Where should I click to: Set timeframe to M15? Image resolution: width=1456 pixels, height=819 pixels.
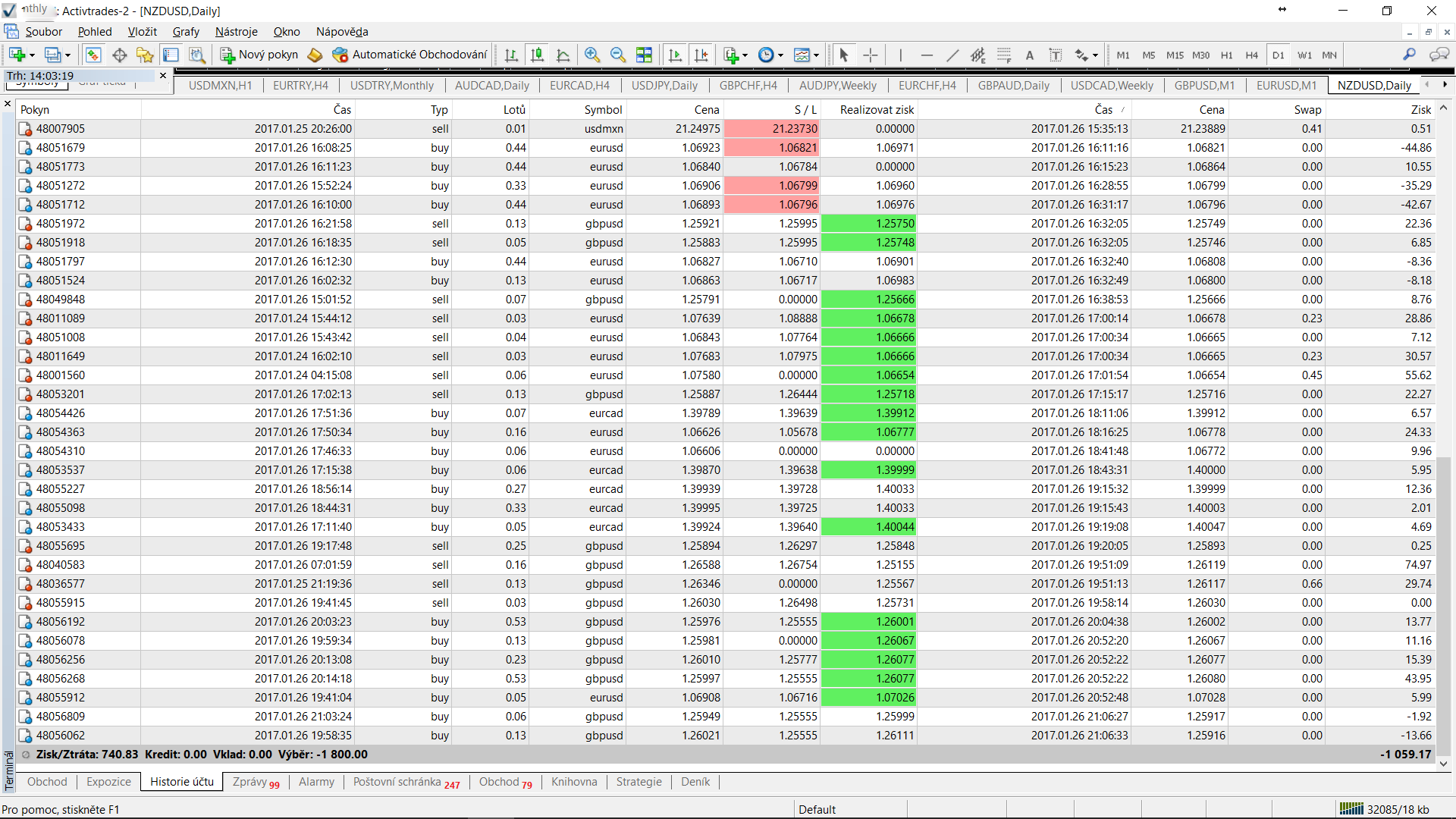(1175, 55)
